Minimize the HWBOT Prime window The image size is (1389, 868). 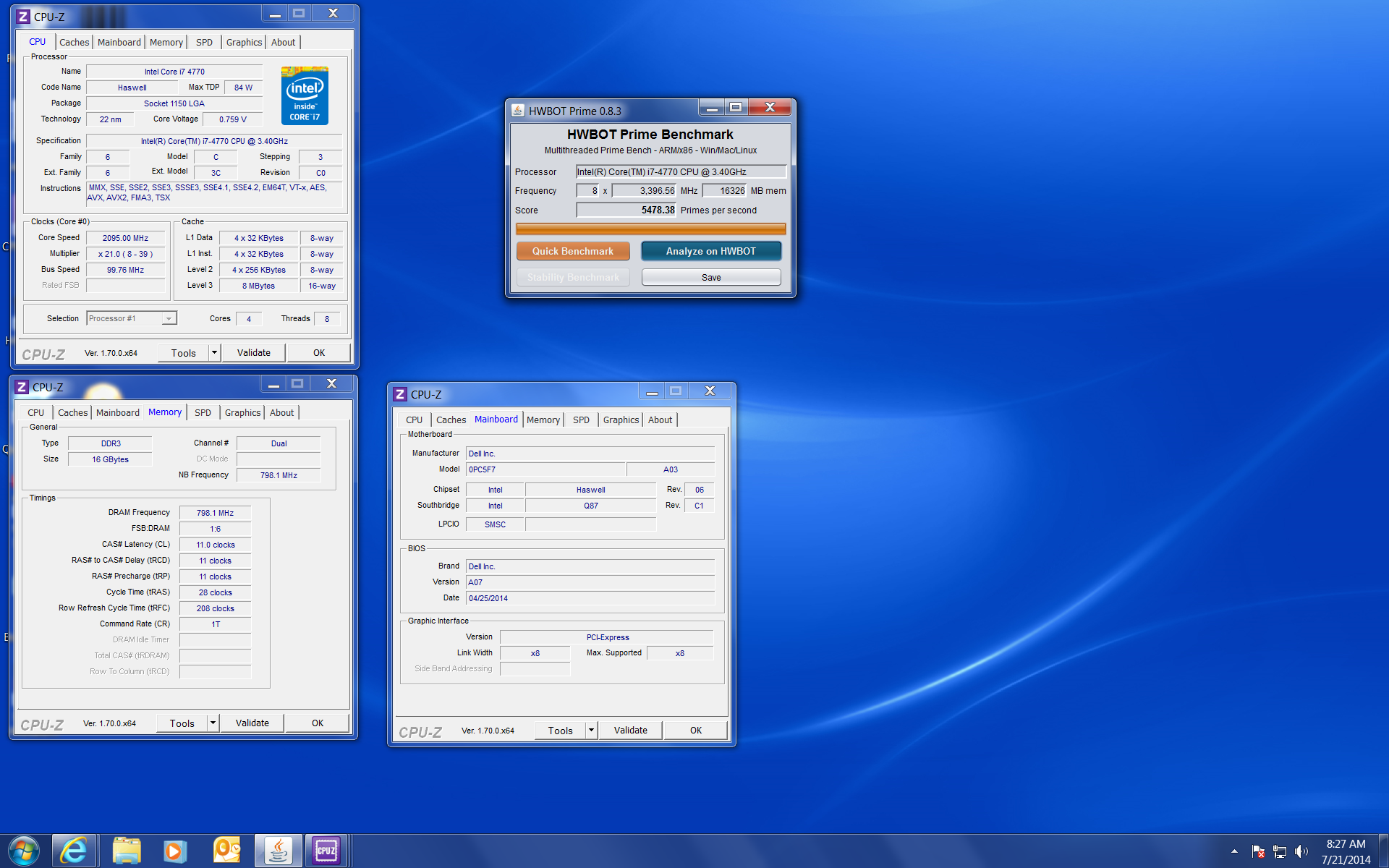711,108
